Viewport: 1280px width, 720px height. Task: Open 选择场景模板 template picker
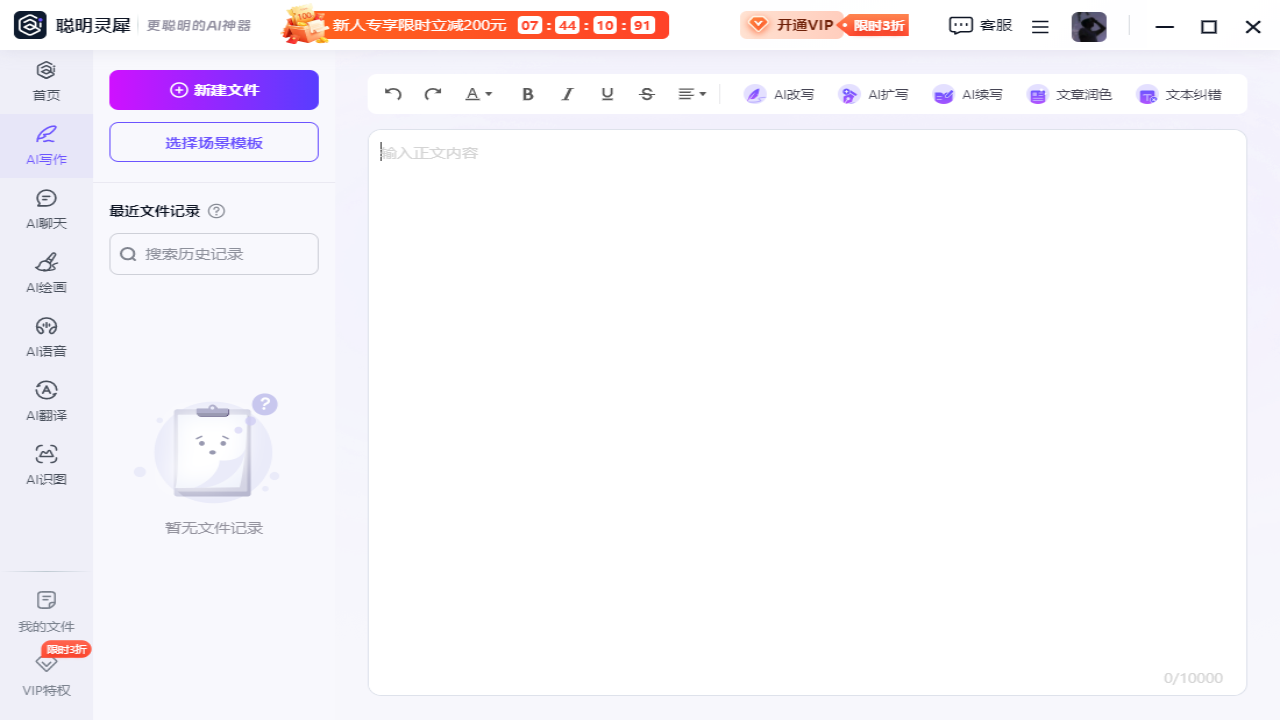tap(213, 142)
